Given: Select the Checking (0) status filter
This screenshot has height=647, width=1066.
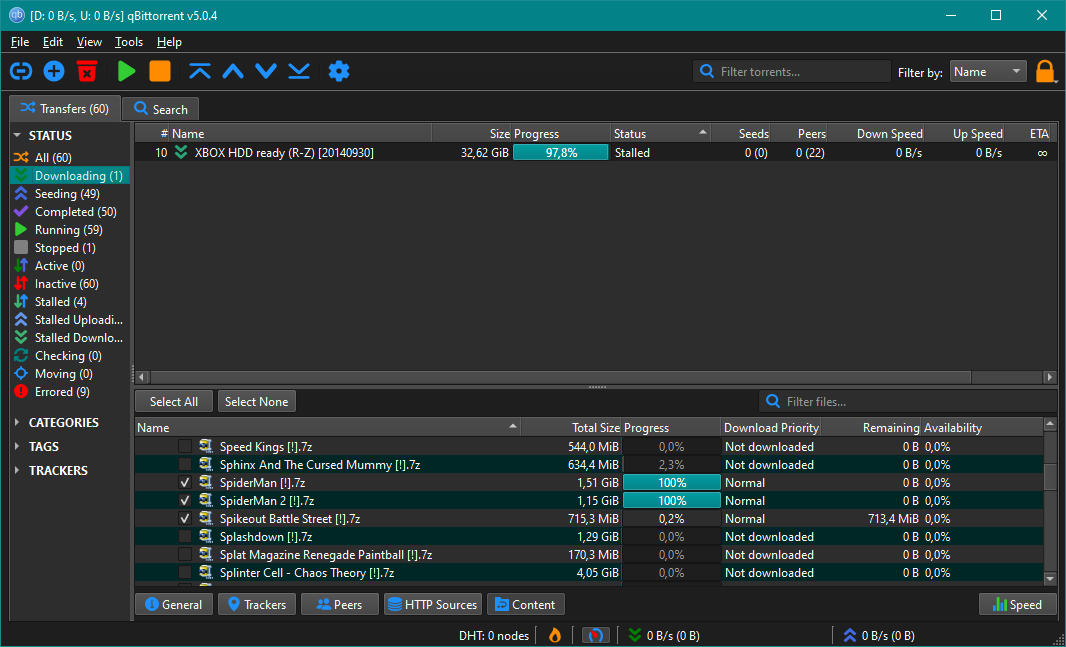Looking at the screenshot, I should pyautogui.click(x=70, y=356).
